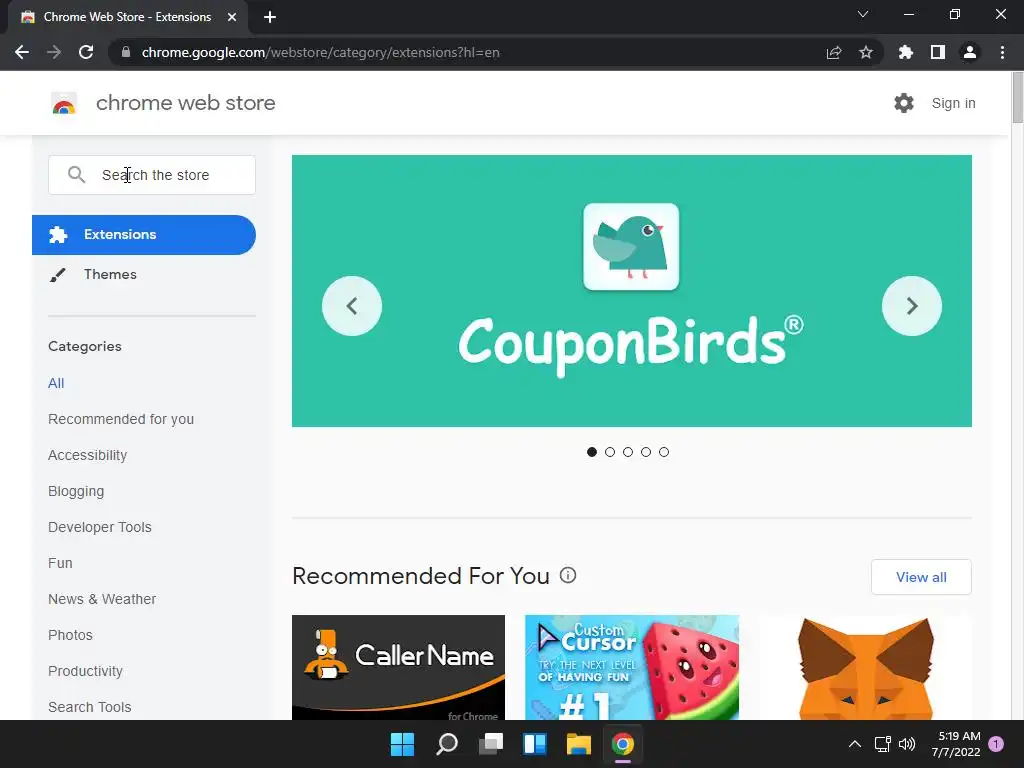
Task: Open the Widgets taskbar icon
Action: pyautogui.click(x=535, y=744)
